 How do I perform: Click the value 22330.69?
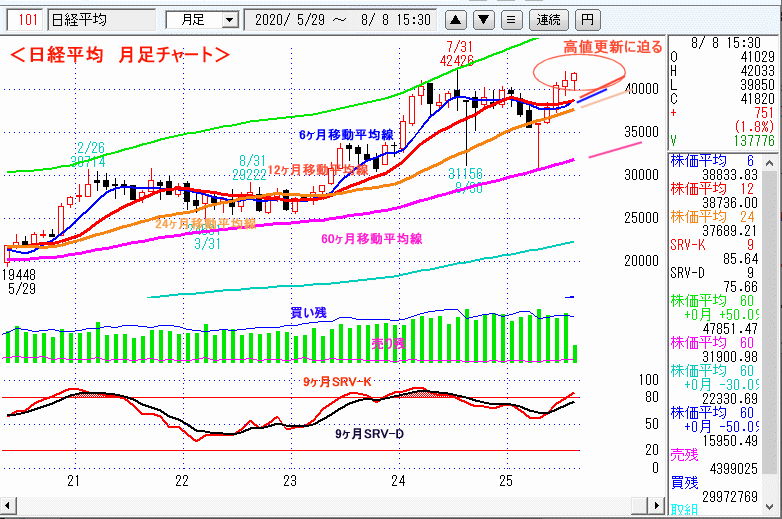[x=730, y=399]
